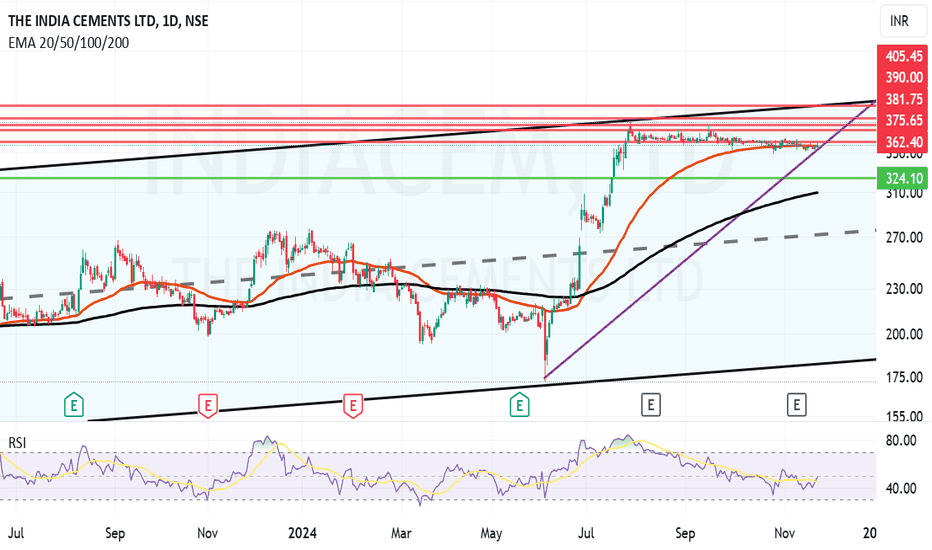Click the RSI 80.00 scale value
The width and height of the screenshot is (932, 550).
pos(900,441)
